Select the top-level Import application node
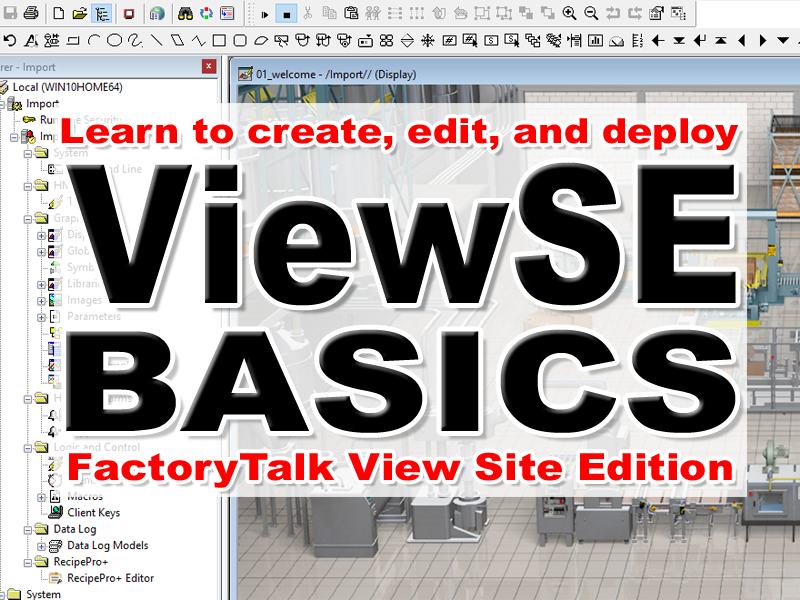 [x=42, y=104]
